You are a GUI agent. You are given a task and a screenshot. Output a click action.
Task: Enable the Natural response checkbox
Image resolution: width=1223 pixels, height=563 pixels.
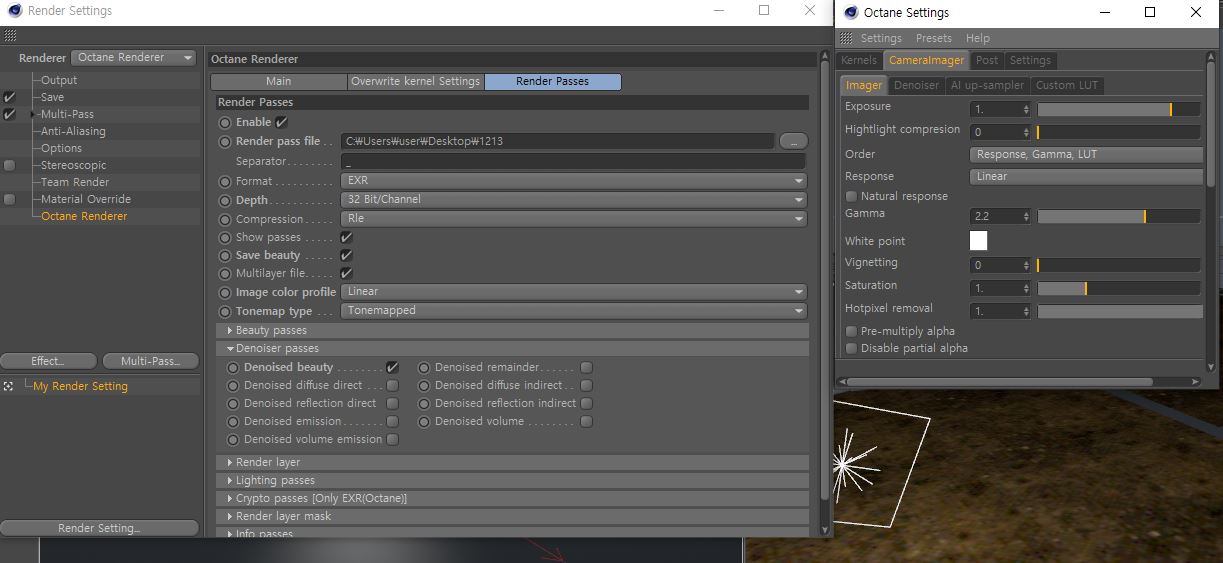pyautogui.click(x=852, y=196)
